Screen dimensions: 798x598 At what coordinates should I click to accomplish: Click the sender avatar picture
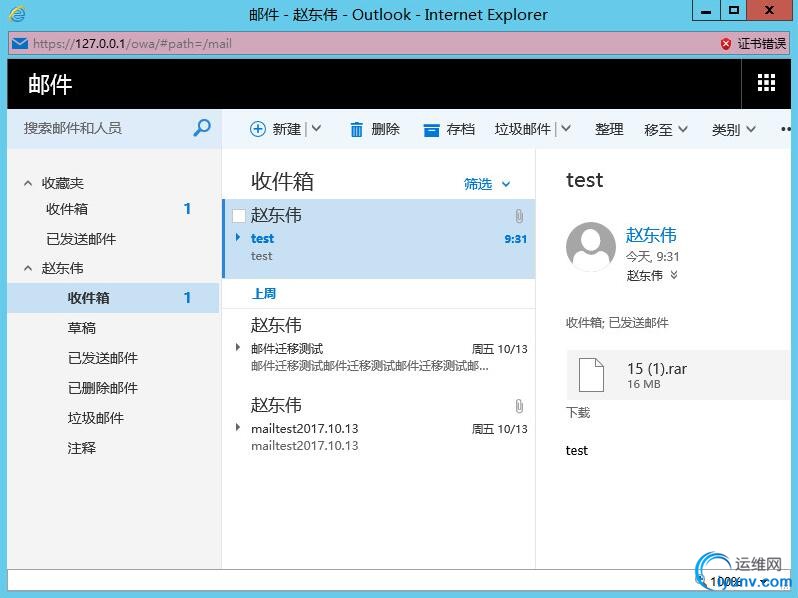[590, 246]
